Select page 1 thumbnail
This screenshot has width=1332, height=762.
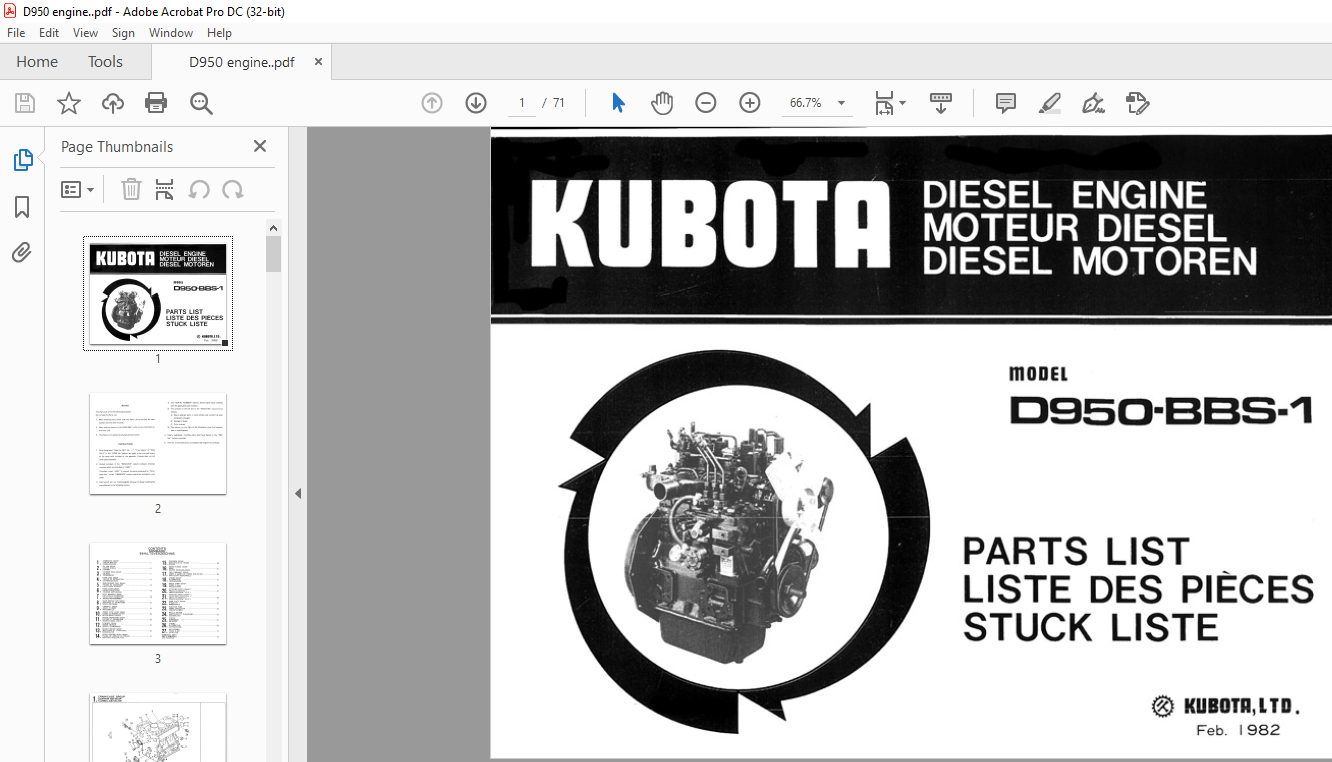[x=158, y=293]
